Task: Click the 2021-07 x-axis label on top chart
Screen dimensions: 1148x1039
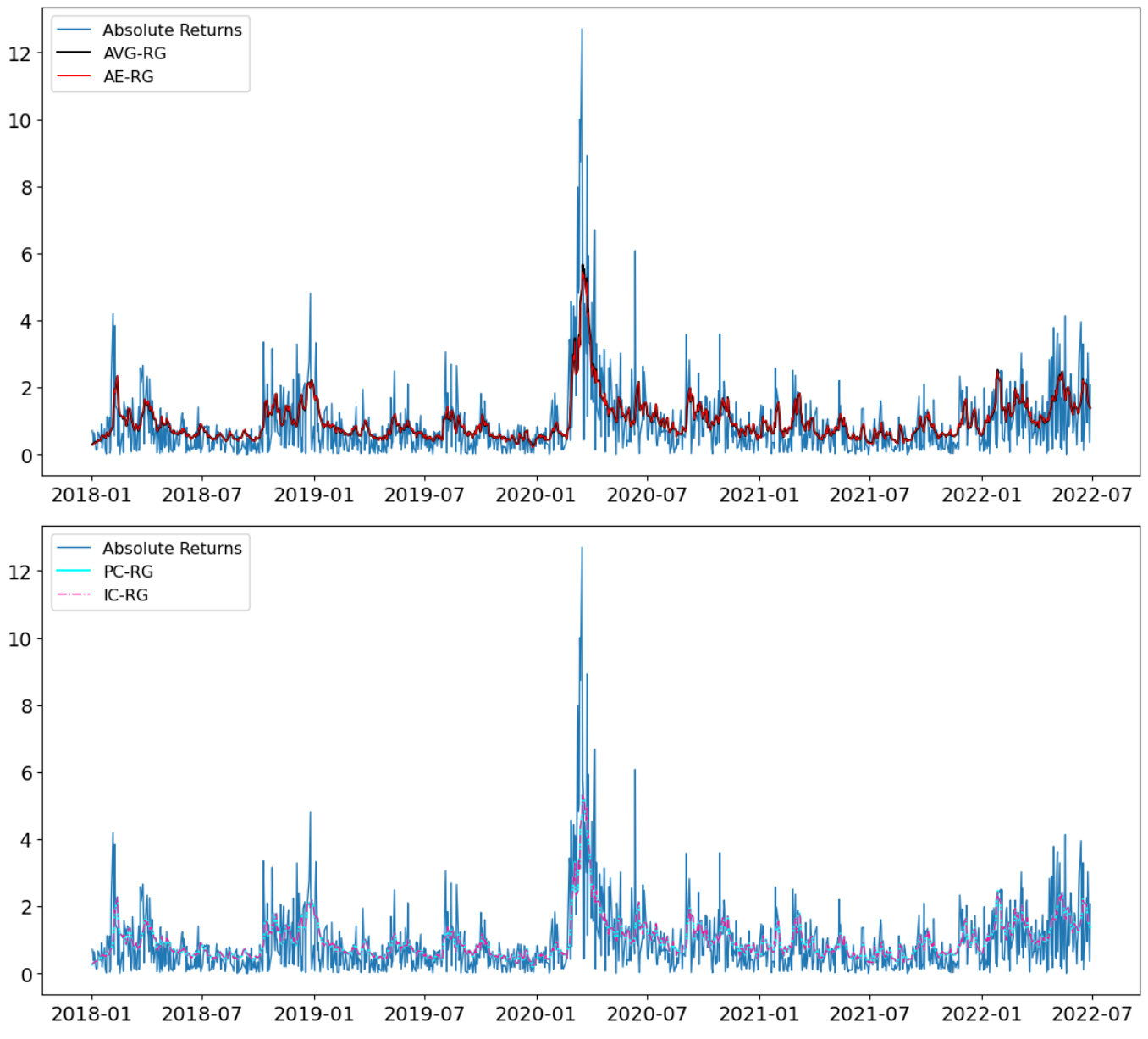Action: (869, 495)
